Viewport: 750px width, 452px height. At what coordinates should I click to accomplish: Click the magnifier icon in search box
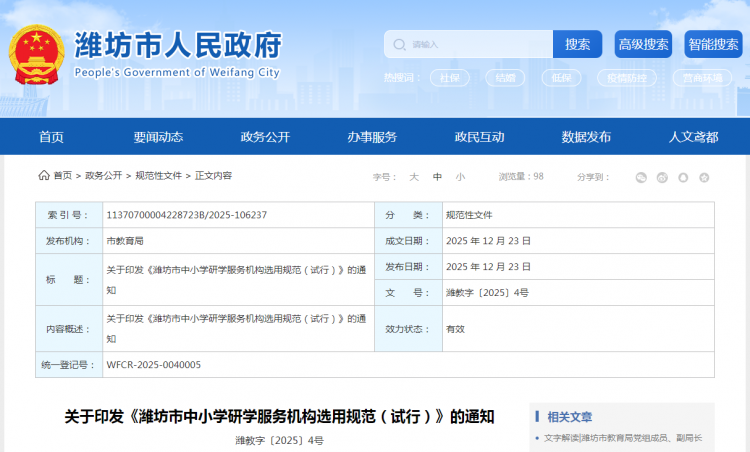[400, 44]
